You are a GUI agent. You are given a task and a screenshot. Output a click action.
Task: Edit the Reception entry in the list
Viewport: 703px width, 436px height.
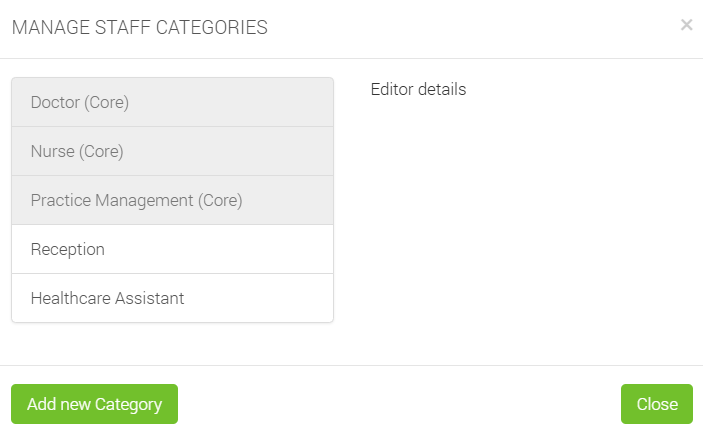click(x=172, y=249)
